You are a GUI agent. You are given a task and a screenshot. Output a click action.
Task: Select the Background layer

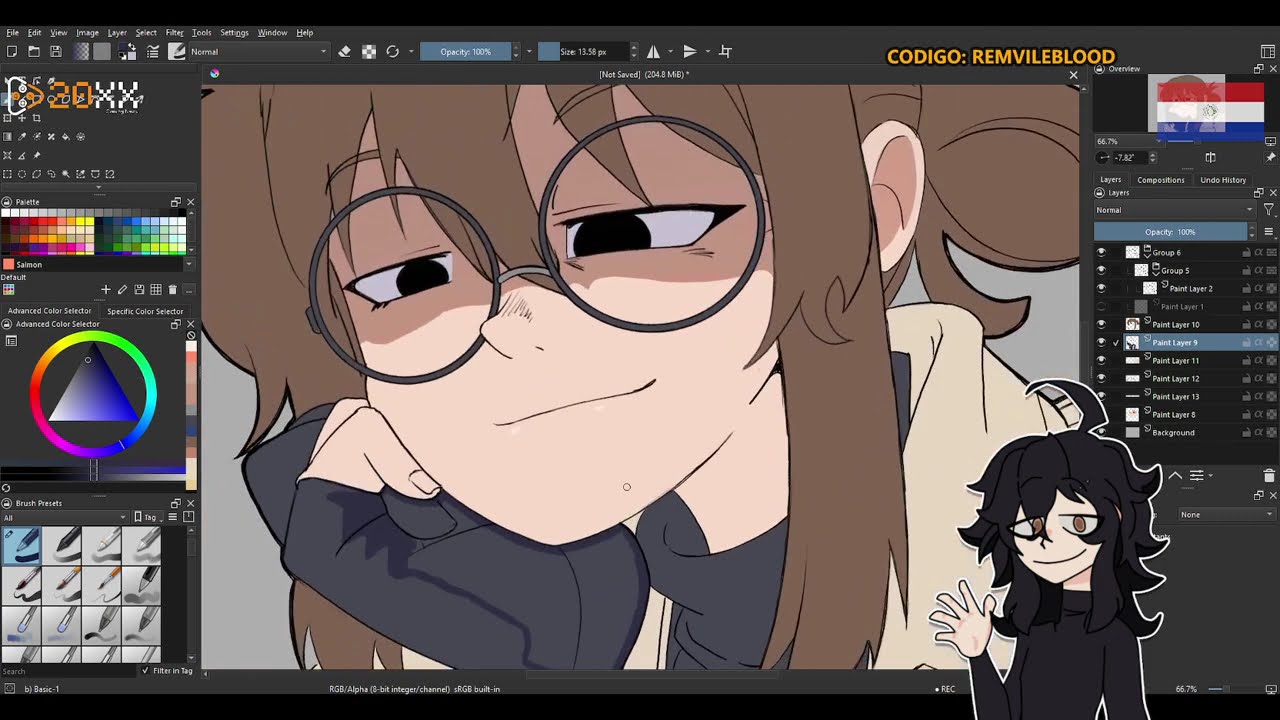1173,433
